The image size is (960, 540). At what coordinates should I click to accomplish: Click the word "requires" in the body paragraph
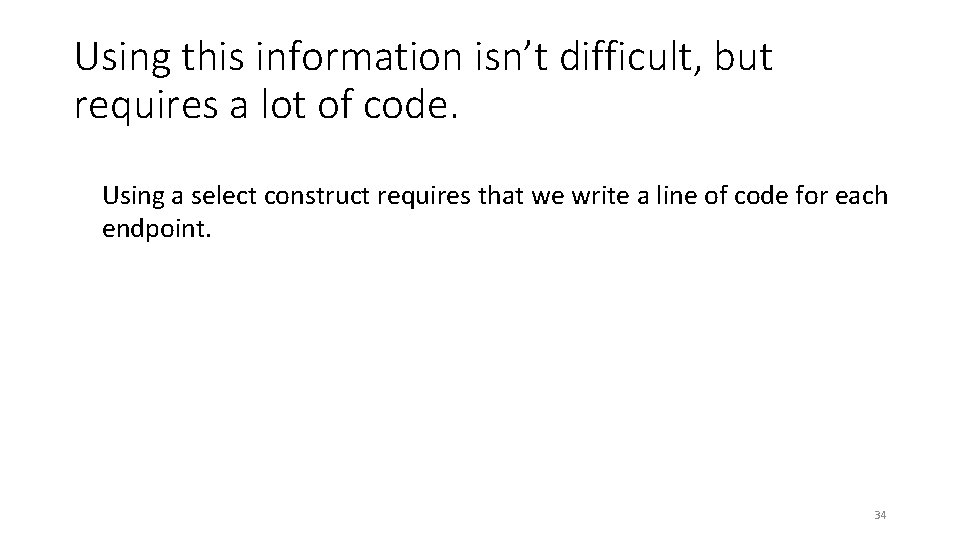(x=424, y=197)
